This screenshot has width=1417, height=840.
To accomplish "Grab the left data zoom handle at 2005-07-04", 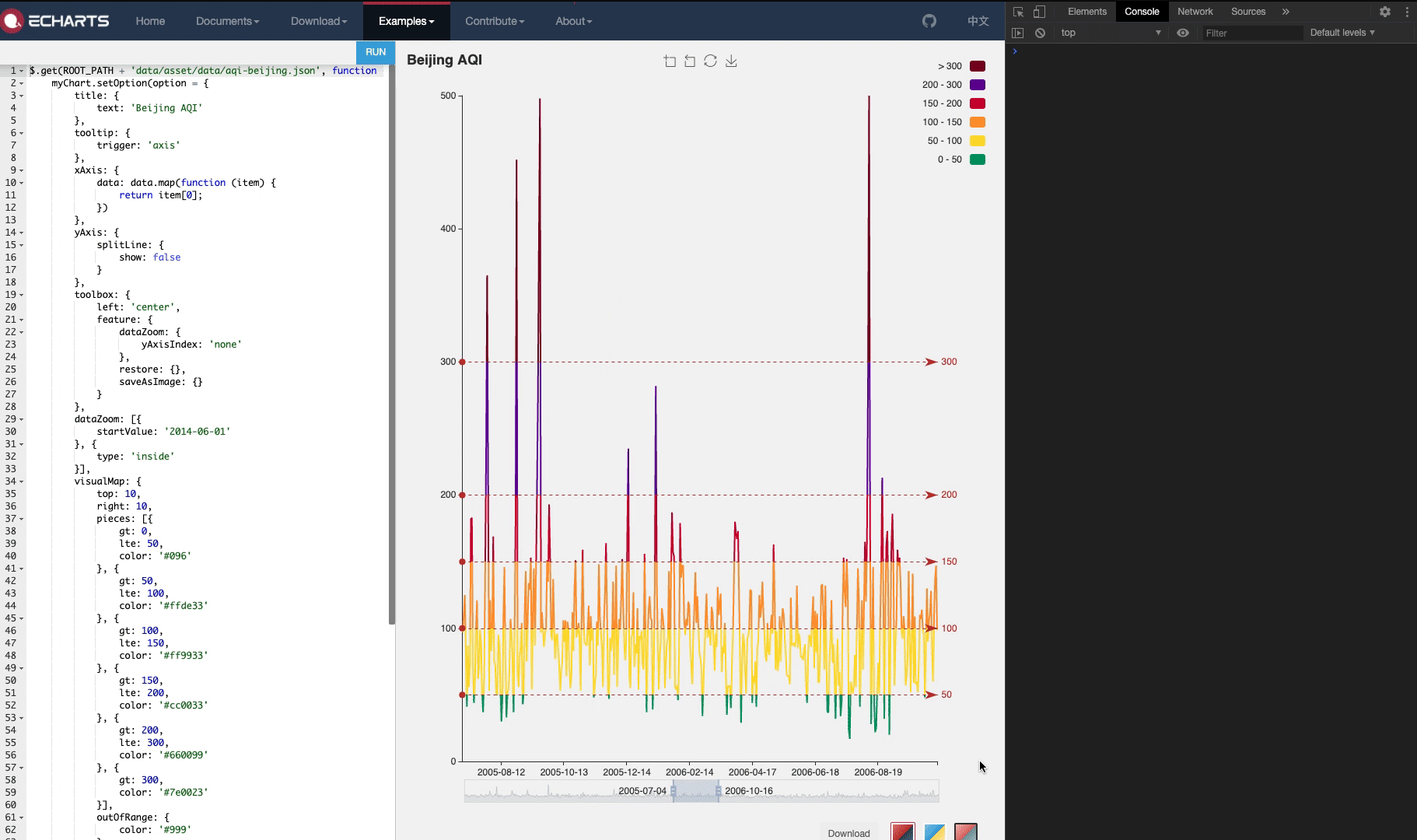I will [674, 791].
